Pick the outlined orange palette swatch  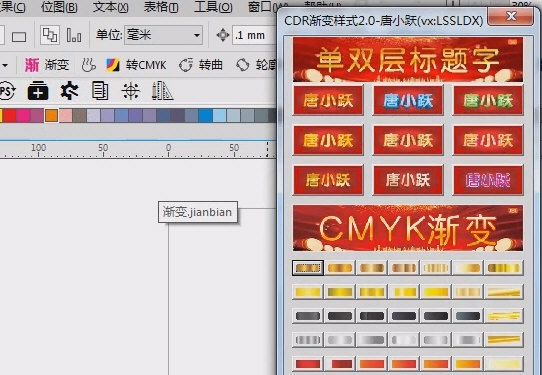click(x=51, y=115)
